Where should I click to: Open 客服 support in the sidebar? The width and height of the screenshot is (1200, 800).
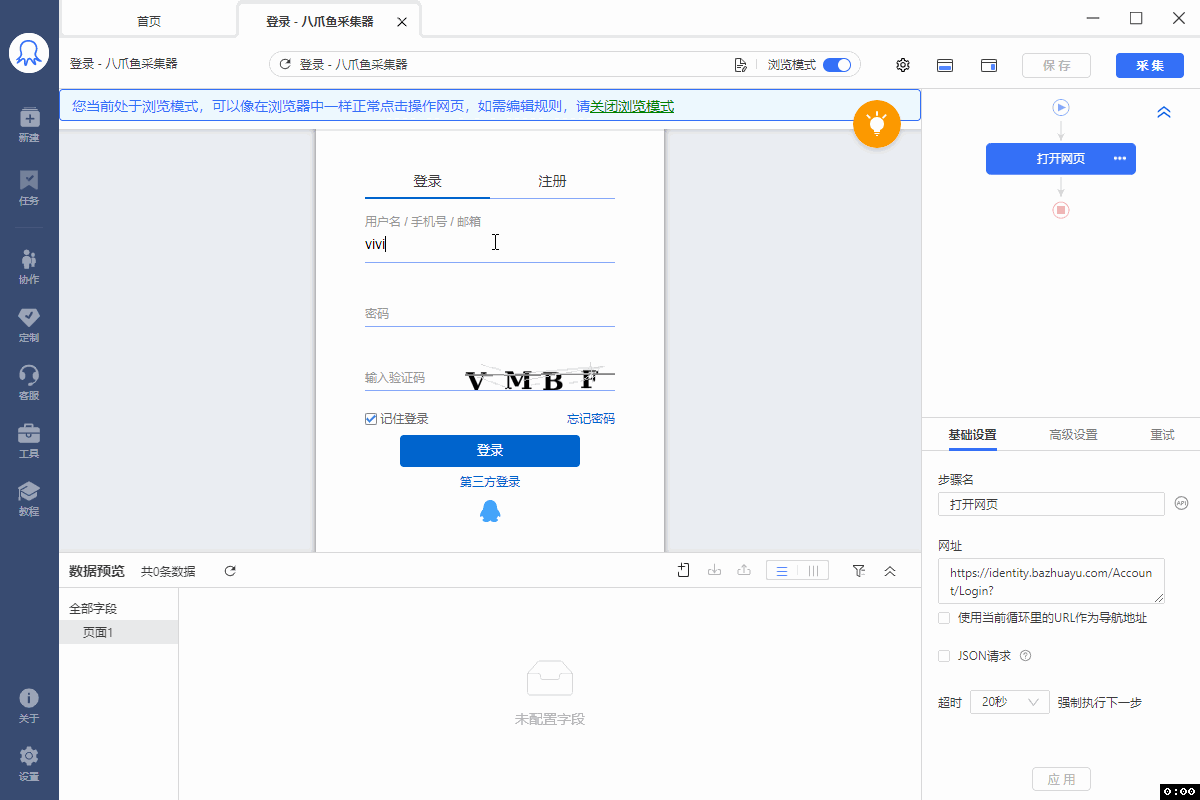tap(29, 383)
